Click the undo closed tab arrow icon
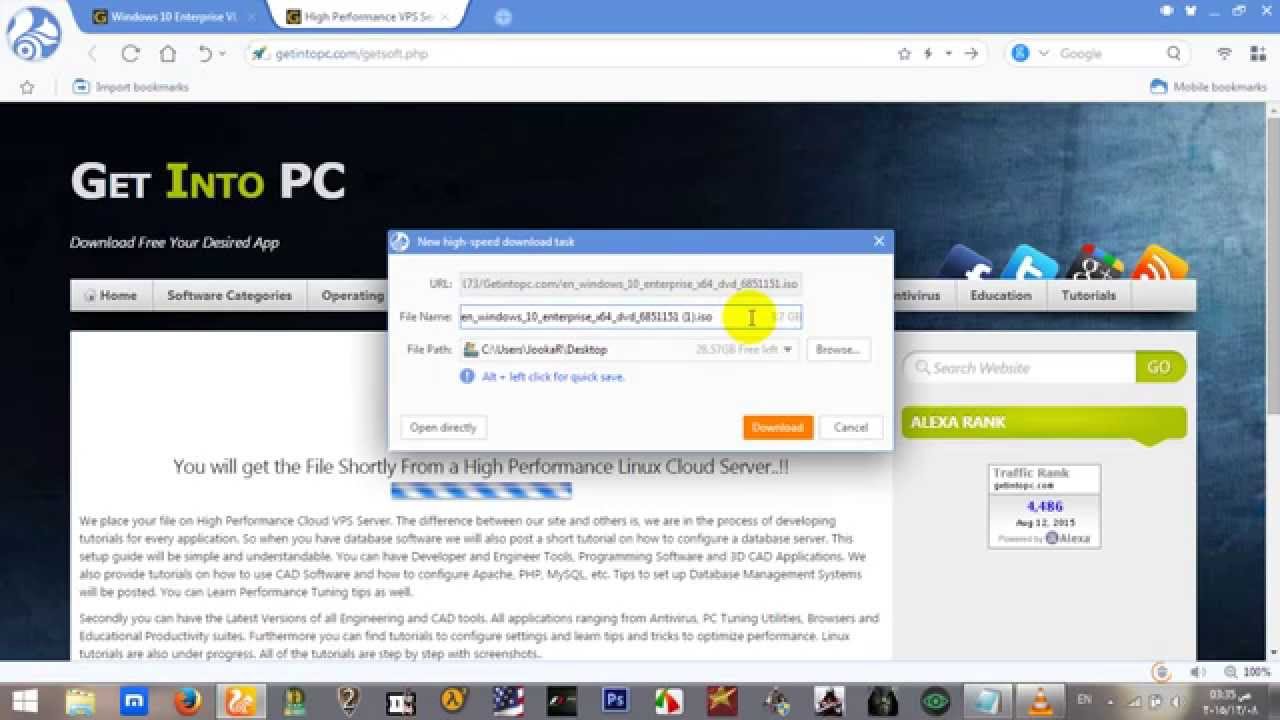The image size is (1280, 720). pos(204,54)
